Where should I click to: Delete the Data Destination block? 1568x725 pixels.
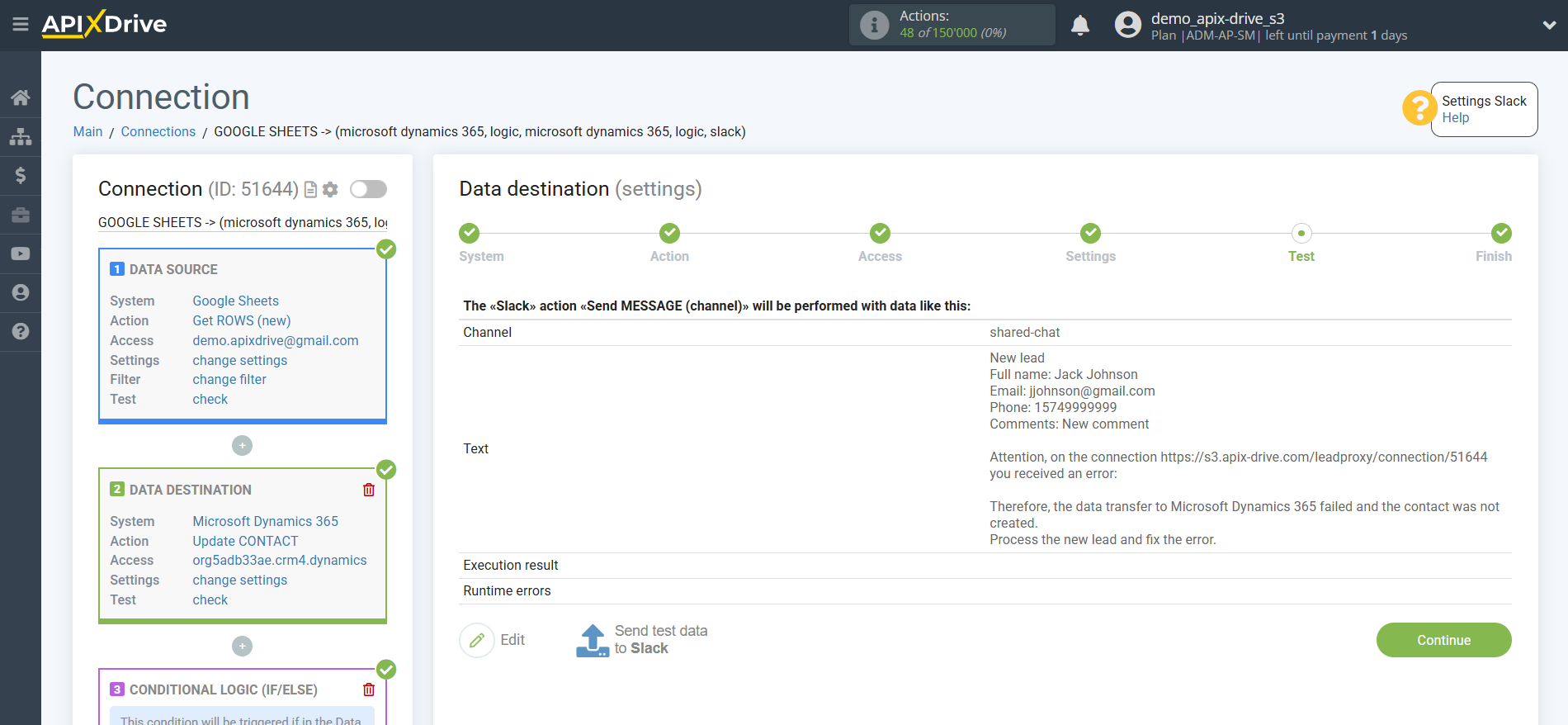coord(369,490)
